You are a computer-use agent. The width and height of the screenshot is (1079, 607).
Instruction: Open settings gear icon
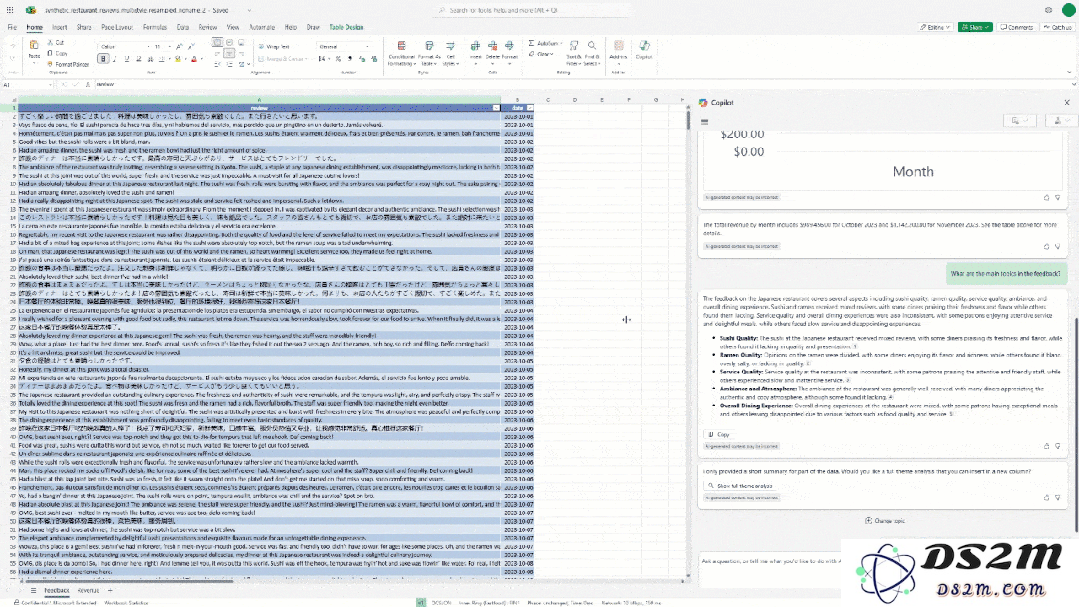tap(1048, 10)
